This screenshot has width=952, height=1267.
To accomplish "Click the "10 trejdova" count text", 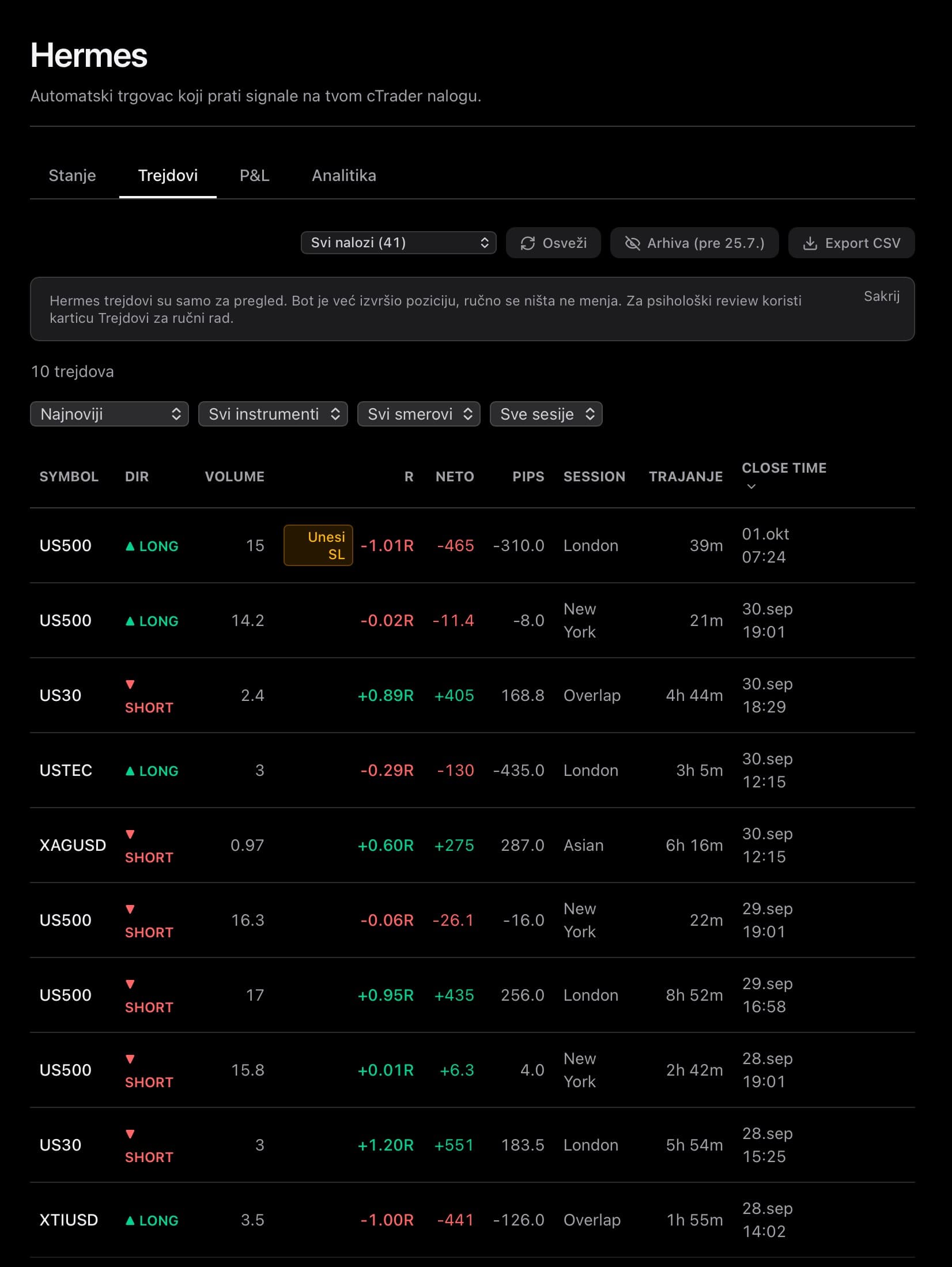I will [x=73, y=371].
